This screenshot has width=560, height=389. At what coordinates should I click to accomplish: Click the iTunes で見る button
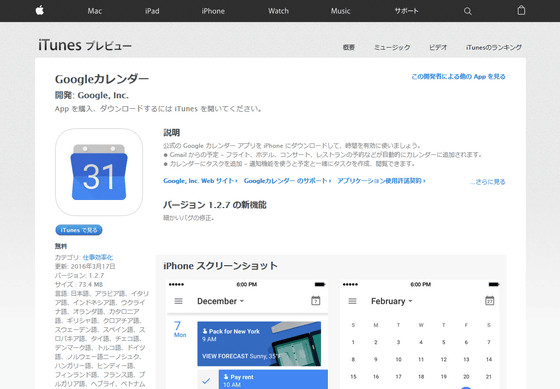(79, 230)
